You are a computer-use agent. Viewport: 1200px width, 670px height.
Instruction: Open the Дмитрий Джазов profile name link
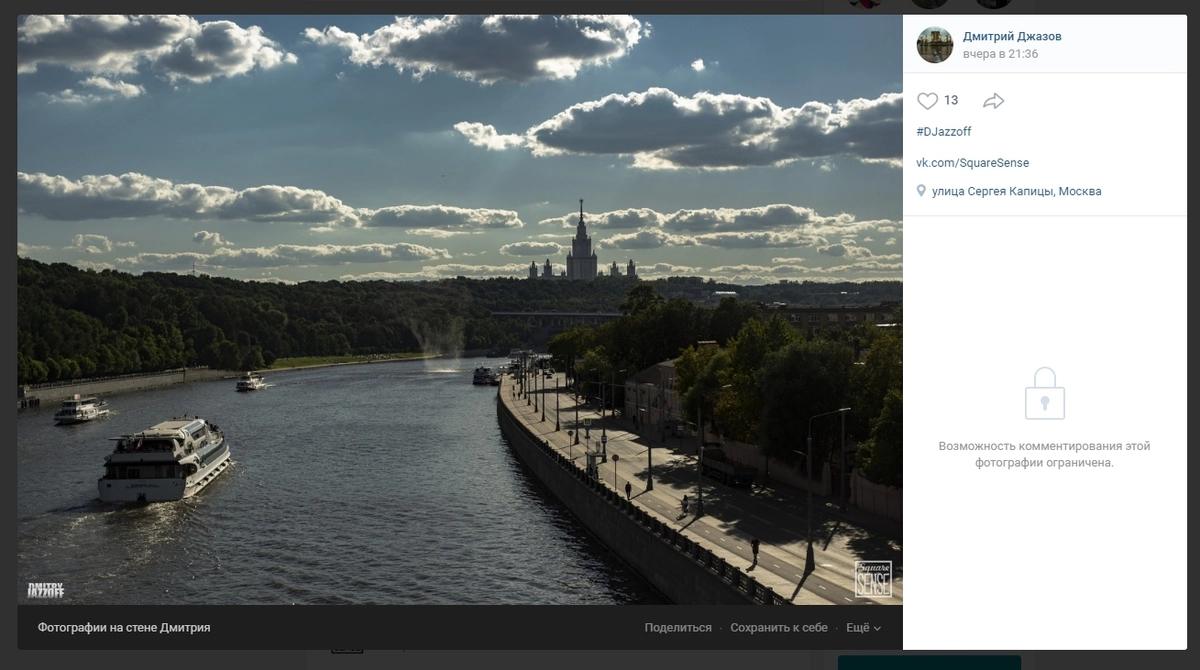click(x=1012, y=36)
